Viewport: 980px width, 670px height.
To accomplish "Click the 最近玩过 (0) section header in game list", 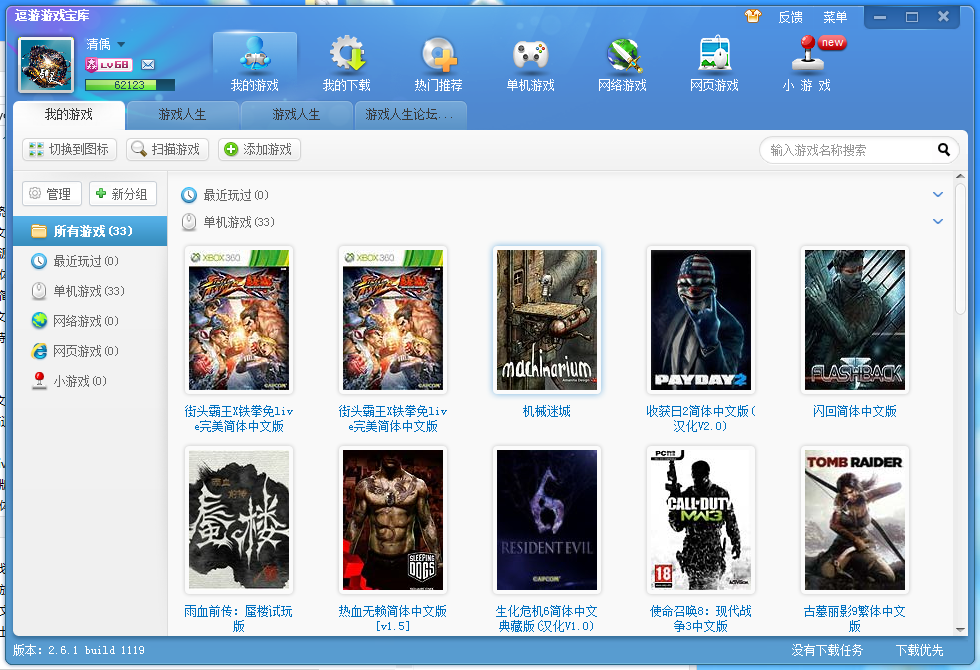I will click(x=225, y=195).
